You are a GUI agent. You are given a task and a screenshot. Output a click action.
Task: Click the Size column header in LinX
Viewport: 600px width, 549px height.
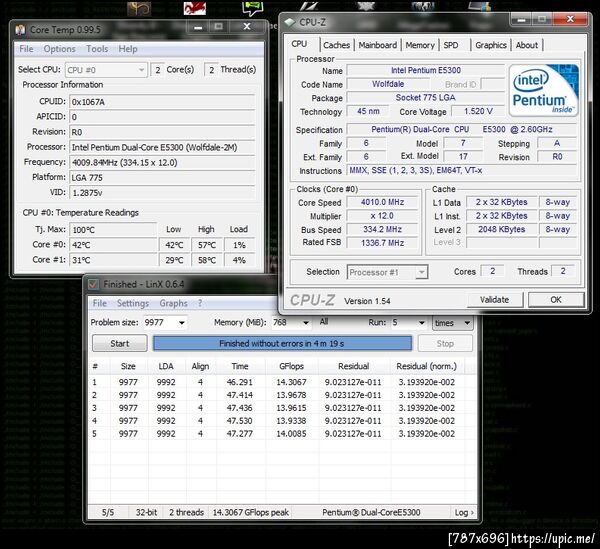tap(128, 367)
